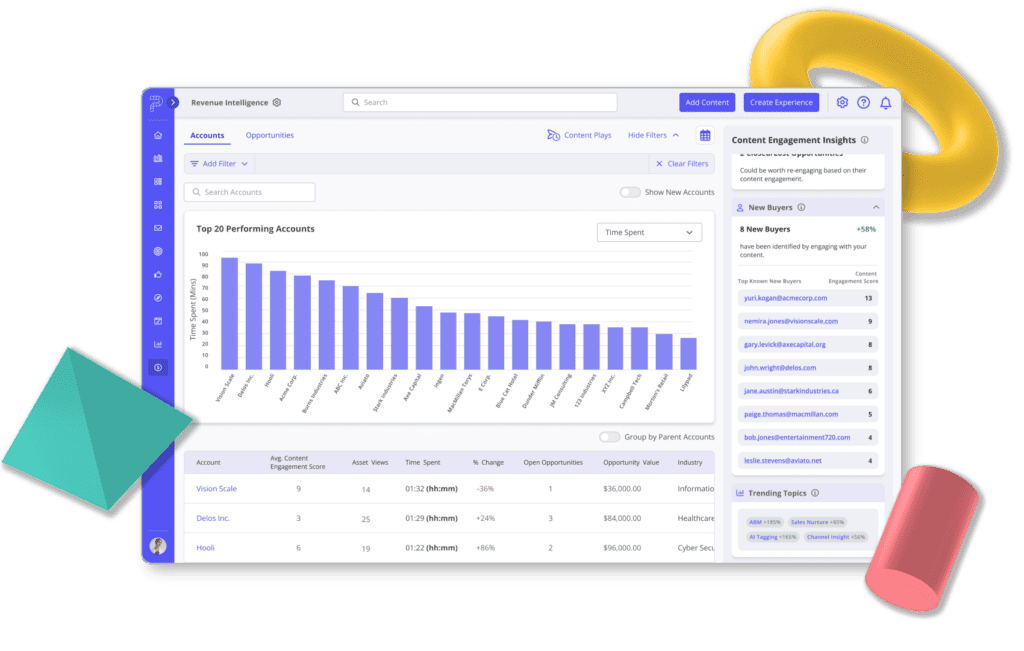Screen dimensions: 1024x651
Task: Enable the Show New Accounts toggle
Action: pyautogui.click(x=630, y=190)
